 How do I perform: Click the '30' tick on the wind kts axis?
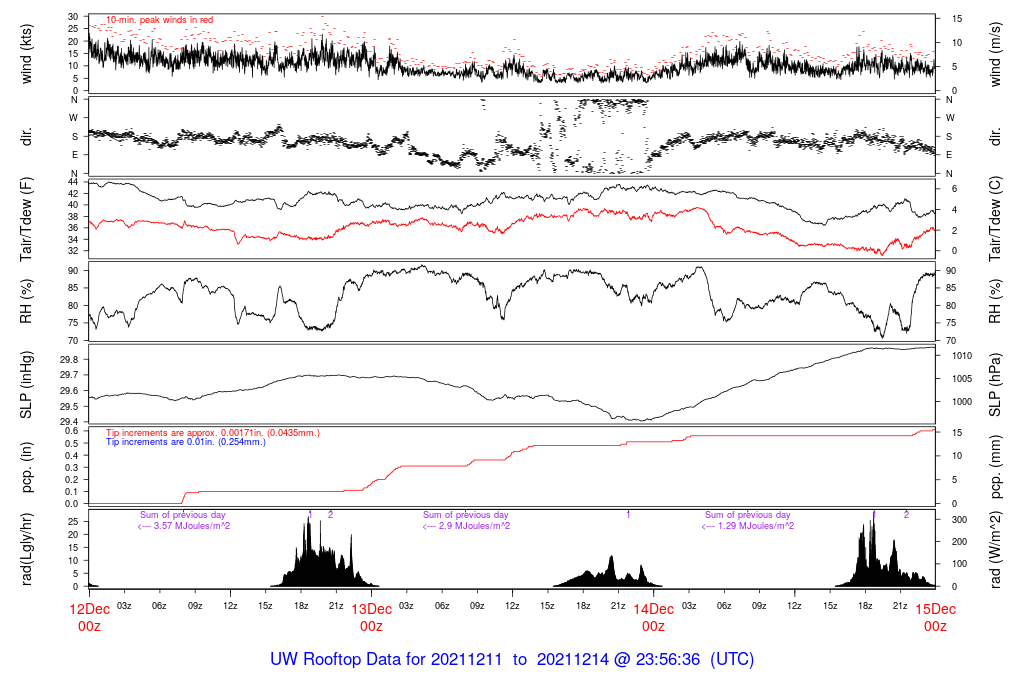point(73,16)
